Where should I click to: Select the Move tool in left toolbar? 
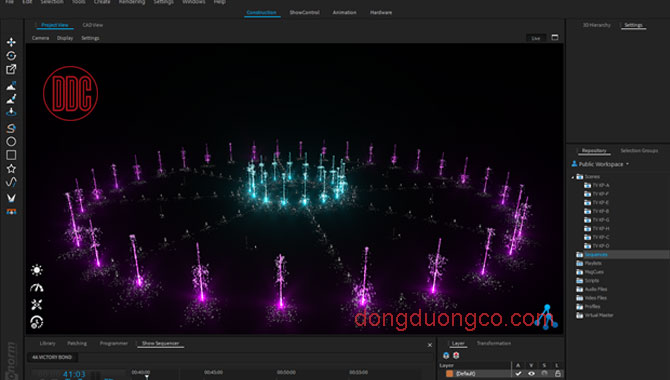(11, 42)
